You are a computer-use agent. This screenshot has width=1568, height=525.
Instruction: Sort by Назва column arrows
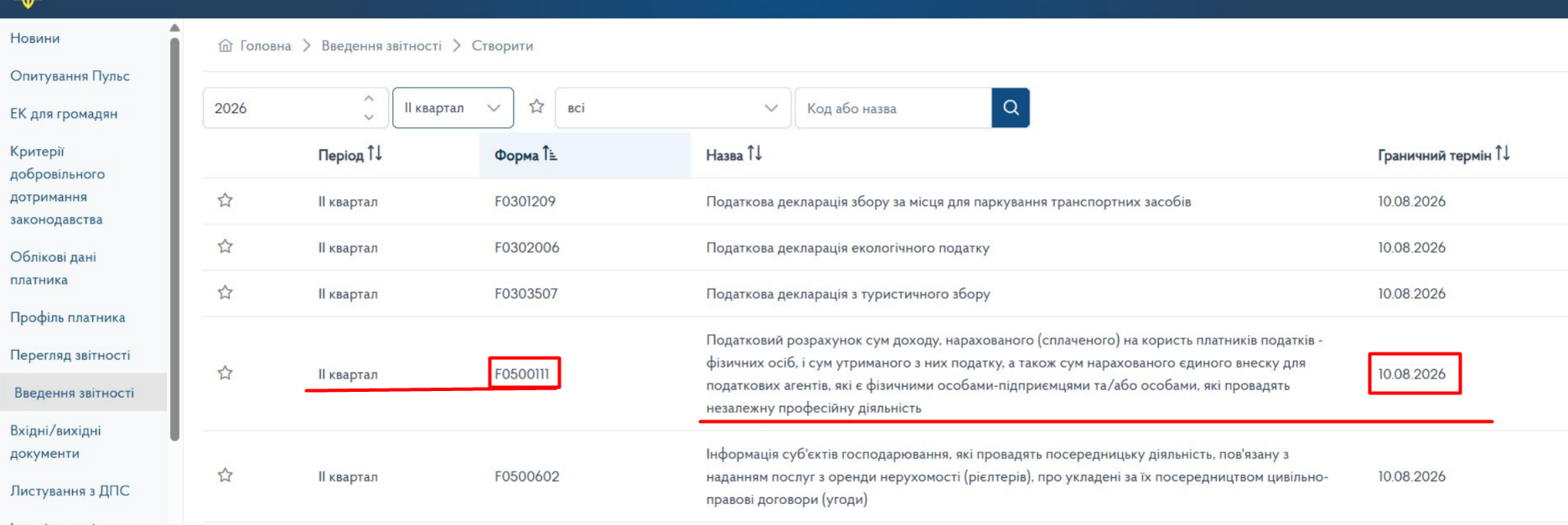pyautogui.click(x=754, y=153)
